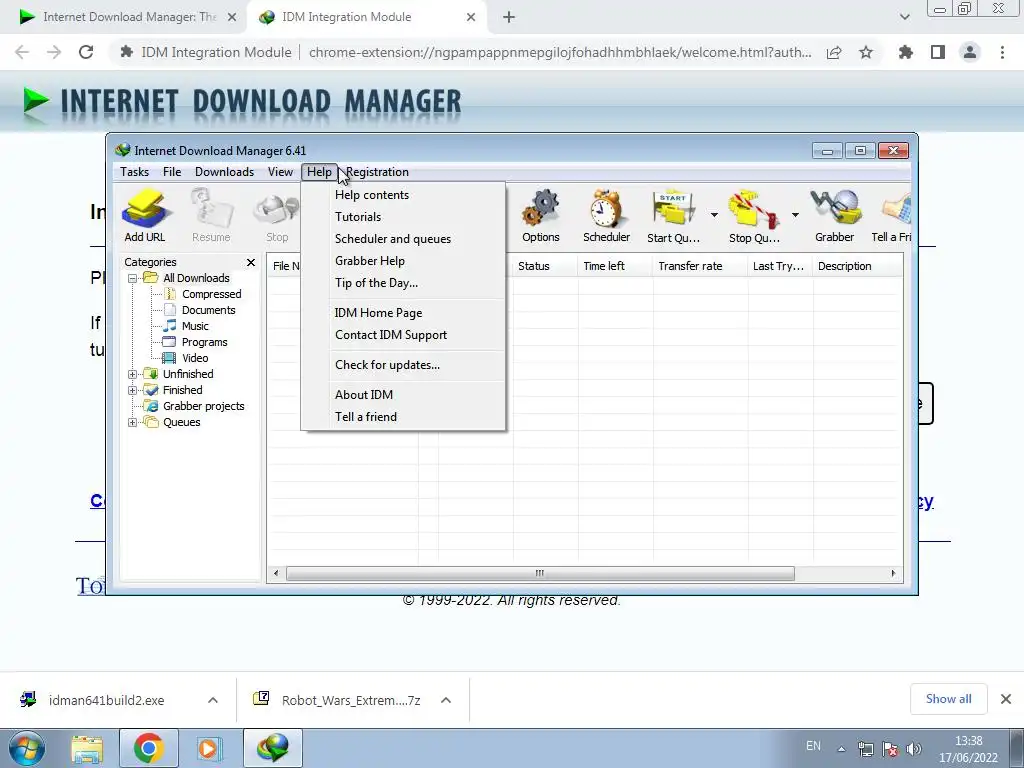Select Grabber projects in the tree

[203, 406]
